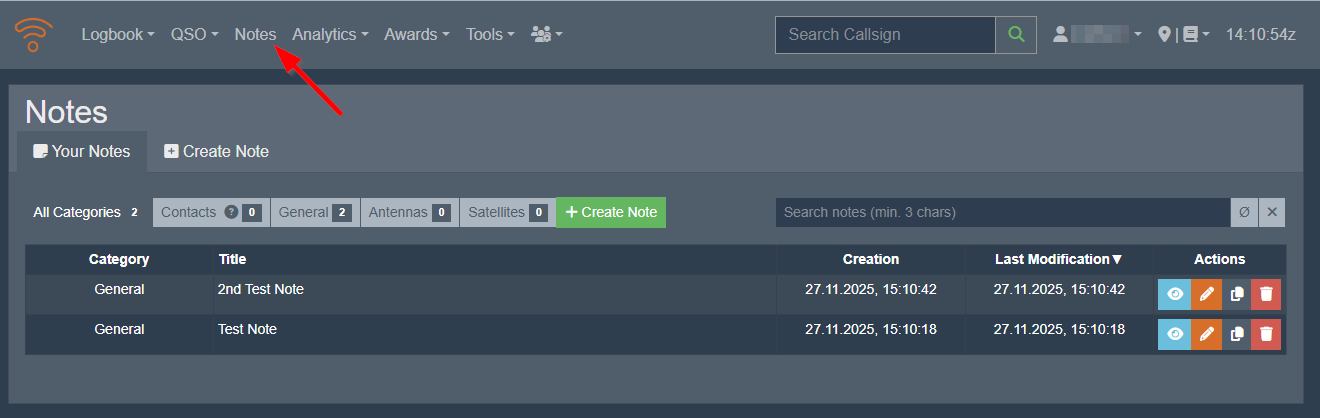Duplicate the Test Note in the last row
This screenshot has width=1320, height=418.
coord(1237,334)
